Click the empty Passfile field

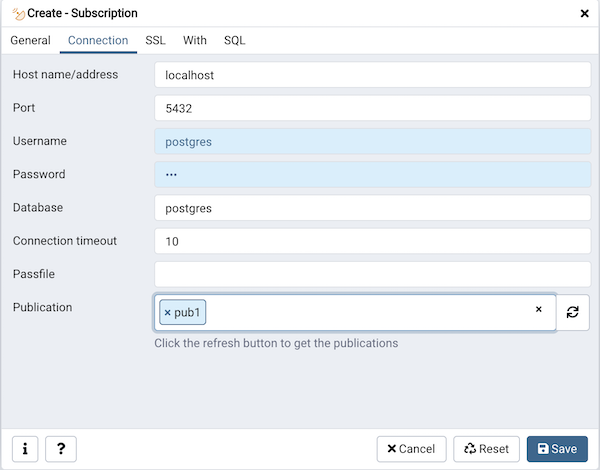click(373, 274)
